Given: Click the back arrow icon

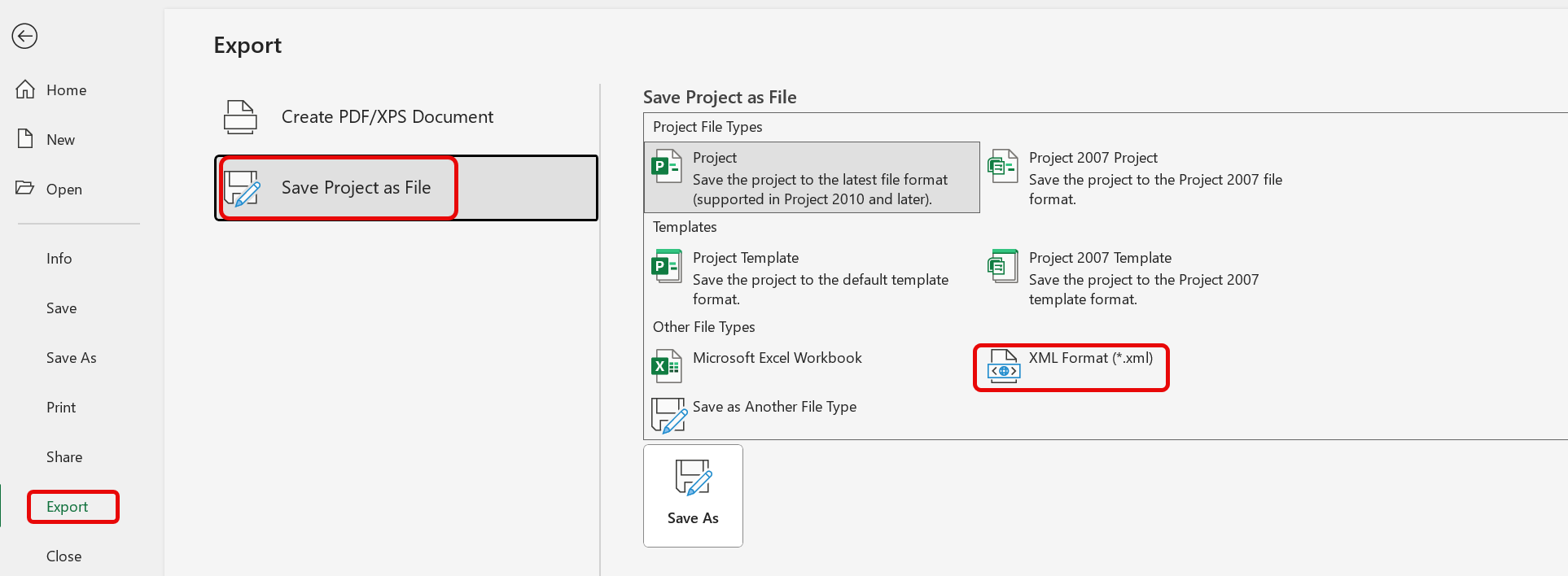Looking at the screenshot, I should point(24,36).
